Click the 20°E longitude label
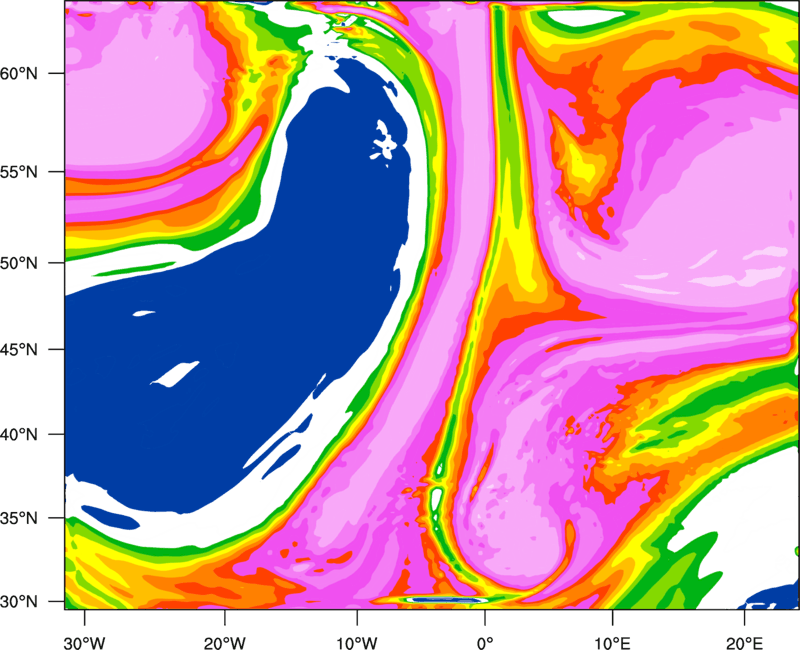 [744, 643]
